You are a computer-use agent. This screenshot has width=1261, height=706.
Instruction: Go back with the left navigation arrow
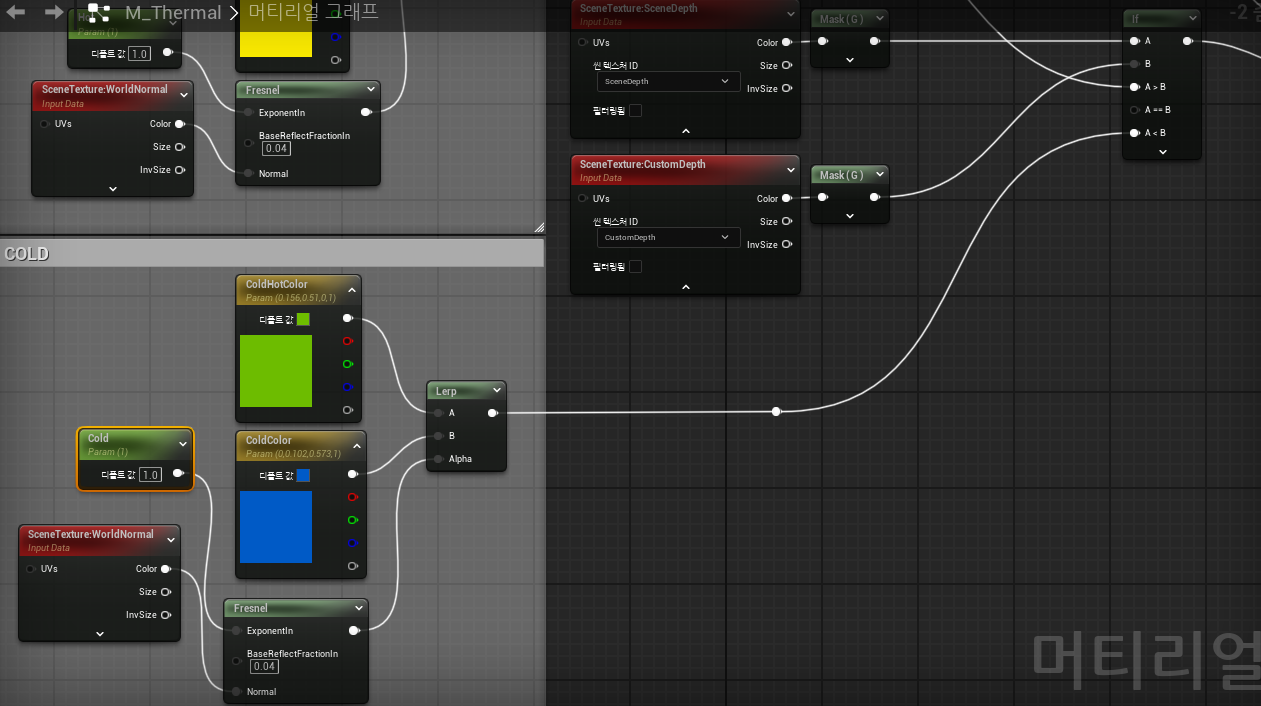point(16,13)
